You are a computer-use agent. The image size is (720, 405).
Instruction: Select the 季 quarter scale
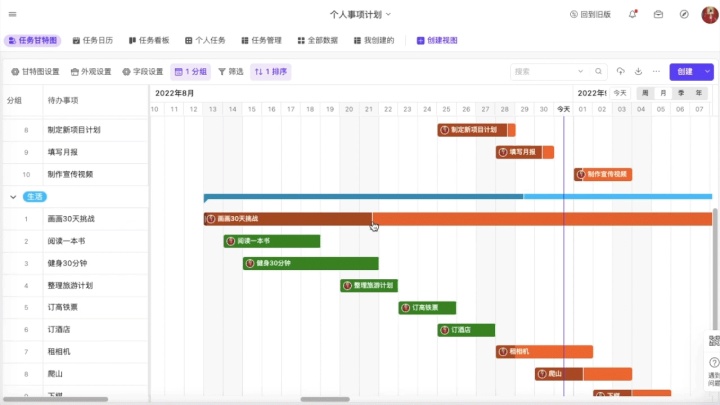click(681, 93)
